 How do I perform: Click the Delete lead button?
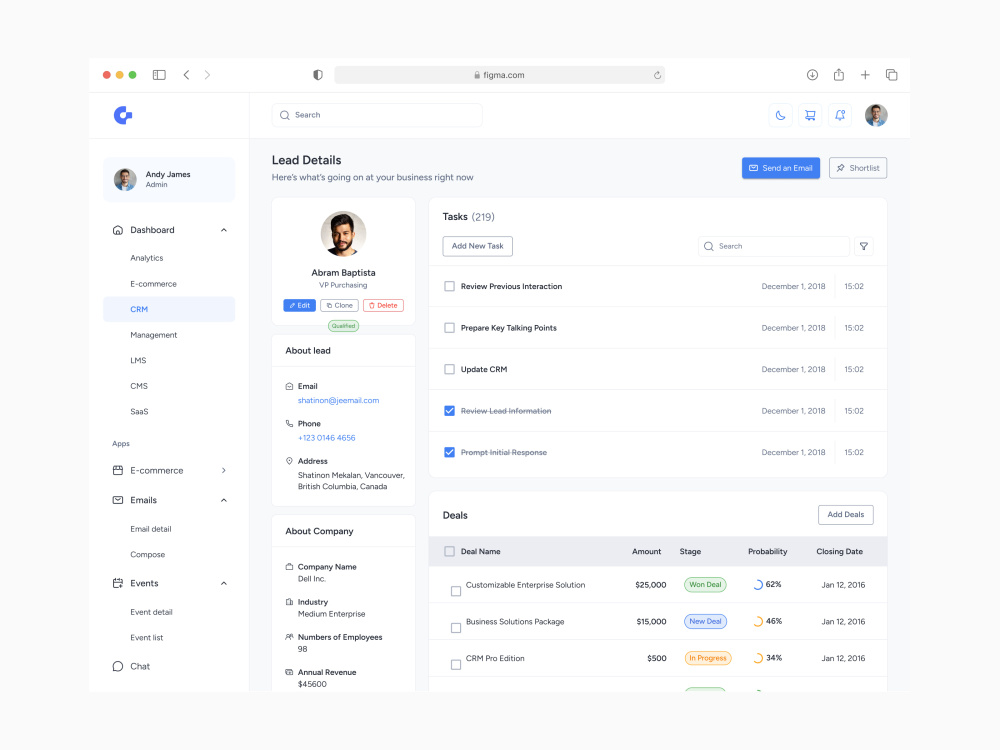[x=383, y=305]
